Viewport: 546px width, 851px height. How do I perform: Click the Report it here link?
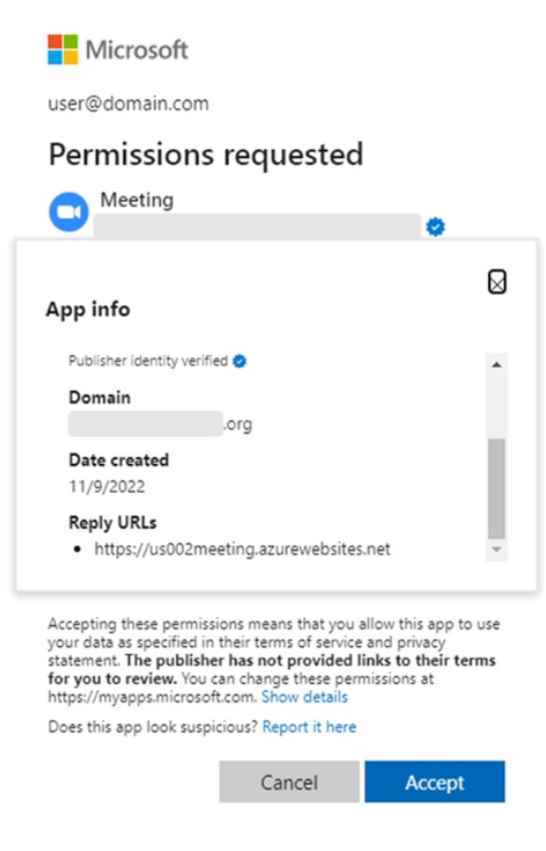(309, 727)
